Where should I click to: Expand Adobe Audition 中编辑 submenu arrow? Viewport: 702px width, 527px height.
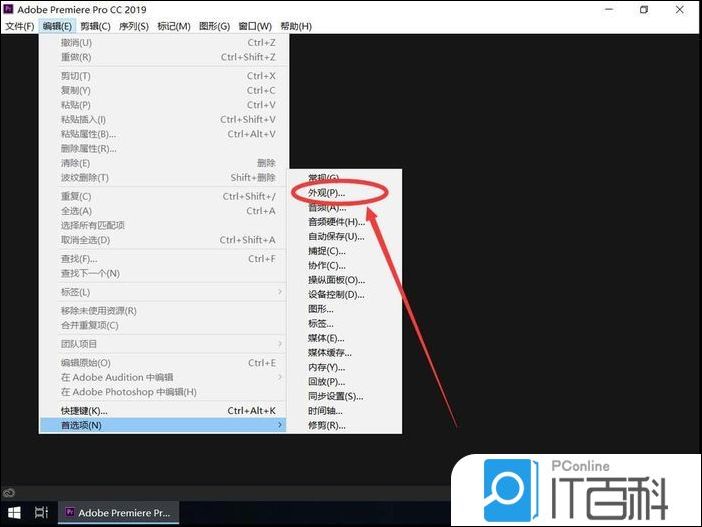280,377
